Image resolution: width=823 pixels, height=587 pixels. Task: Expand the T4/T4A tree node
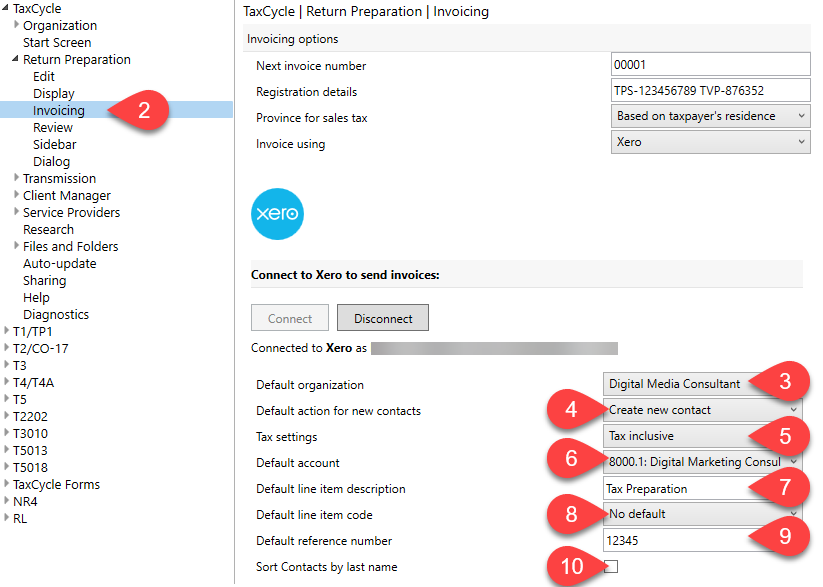coord(6,381)
